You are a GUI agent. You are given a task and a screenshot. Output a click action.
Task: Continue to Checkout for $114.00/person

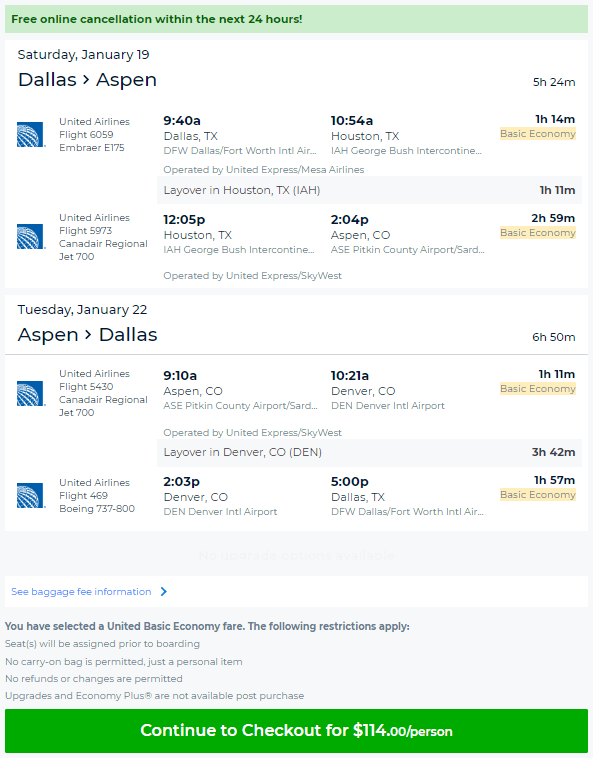coord(296,730)
